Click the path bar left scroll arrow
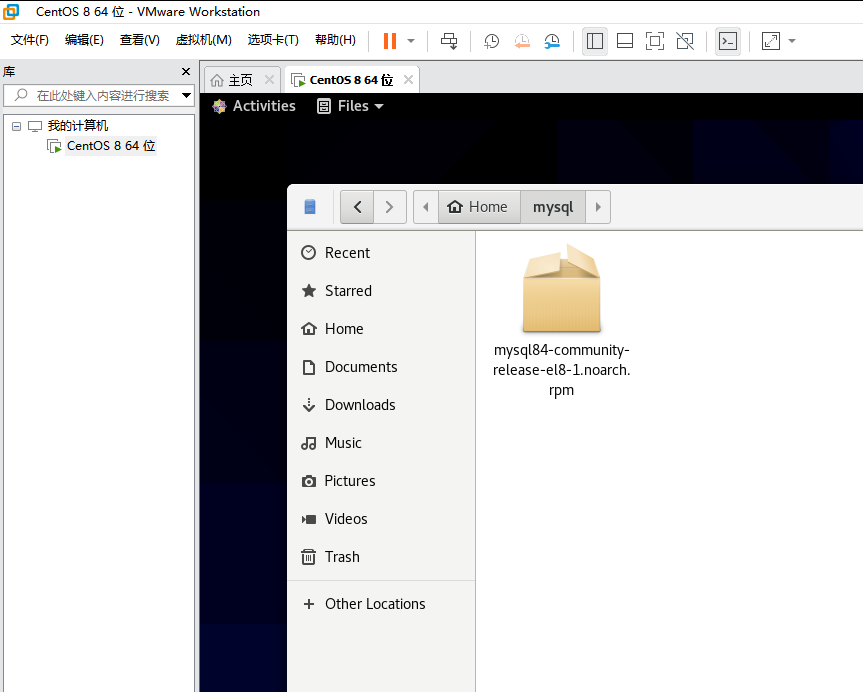The height and width of the screenshot is (692, 863). pos(425,207)
